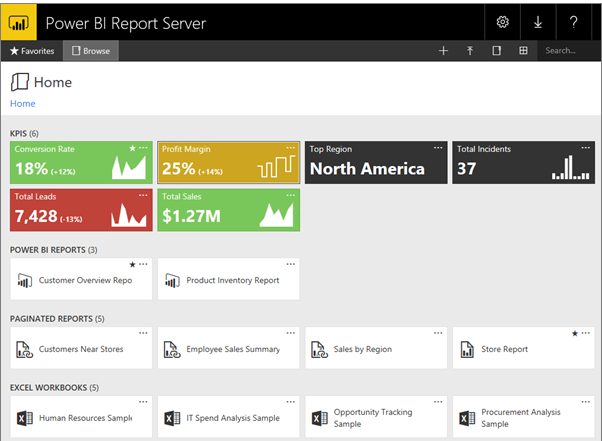Open IT Spend Analysis Sample workbook
This screenshot has height=441, width=602.
229,417
